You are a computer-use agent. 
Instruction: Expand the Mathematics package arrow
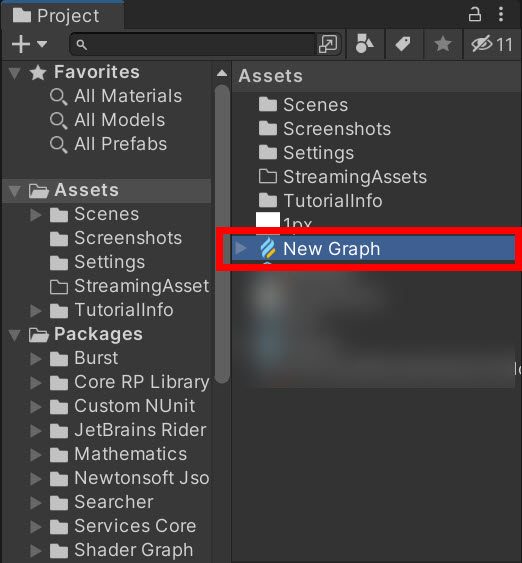coord(35,455)
